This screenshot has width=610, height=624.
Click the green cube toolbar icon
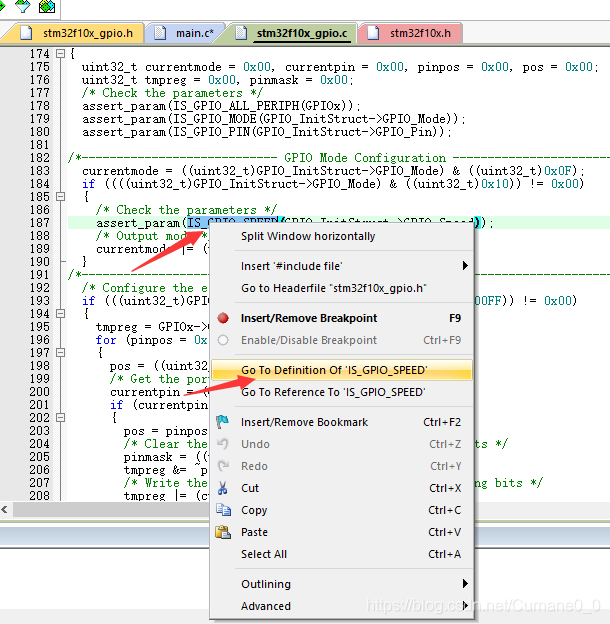coord(47,6)
